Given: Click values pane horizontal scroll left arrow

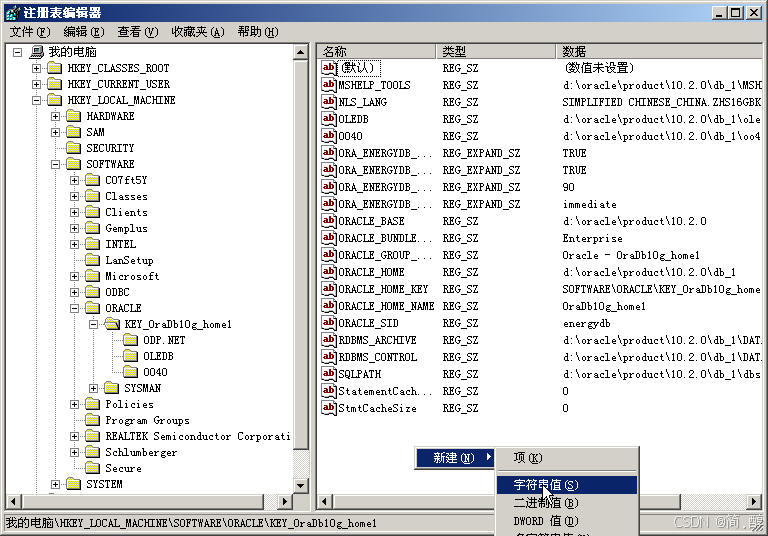Looking at the screenshot, I should pos(324,502).
